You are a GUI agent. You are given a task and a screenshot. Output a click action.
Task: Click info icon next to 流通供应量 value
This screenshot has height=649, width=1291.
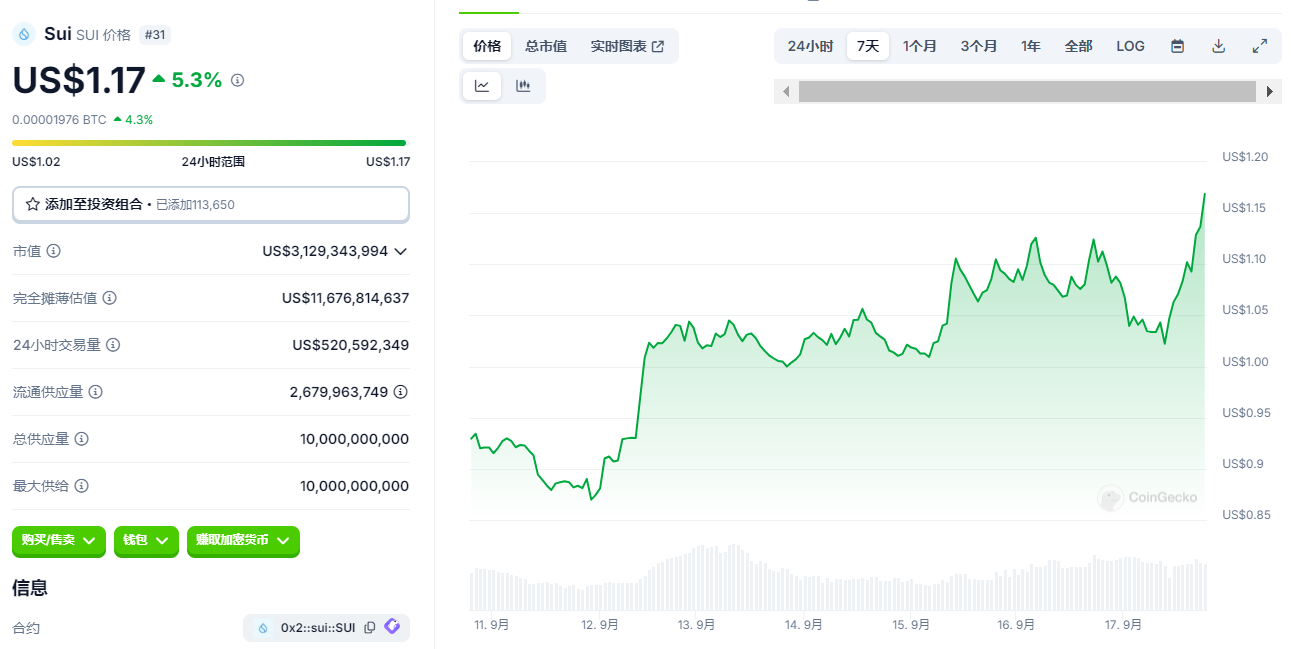(400, 392)
